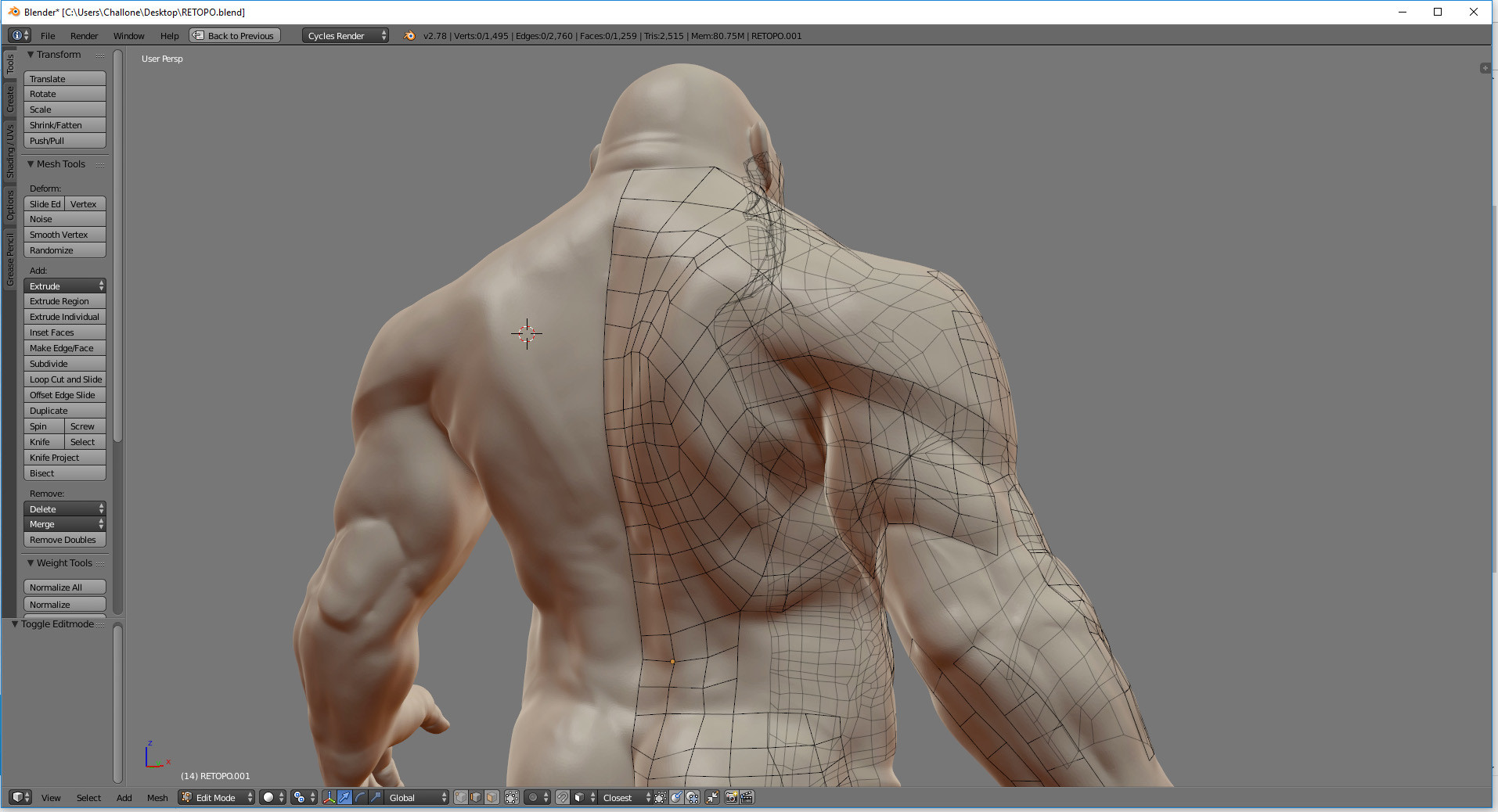This screenshot has width=1498, height=812.
Task: Click the tool shelf vertical scrollbar
Action: (x=117, y=246)
